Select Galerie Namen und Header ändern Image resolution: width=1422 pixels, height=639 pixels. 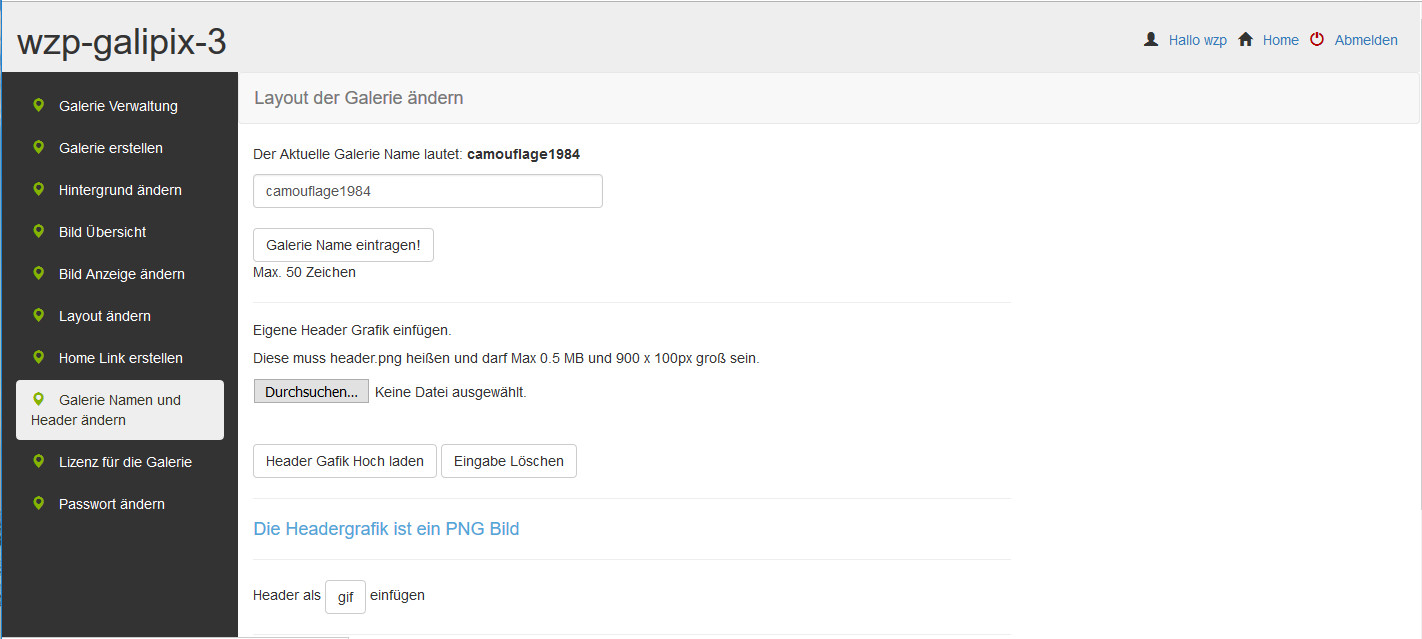(119, 410)
